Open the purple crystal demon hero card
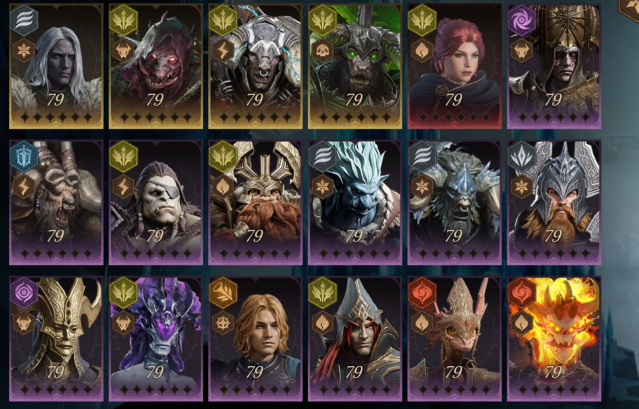Viewport: 639px width, 409px height. point(156,339)
